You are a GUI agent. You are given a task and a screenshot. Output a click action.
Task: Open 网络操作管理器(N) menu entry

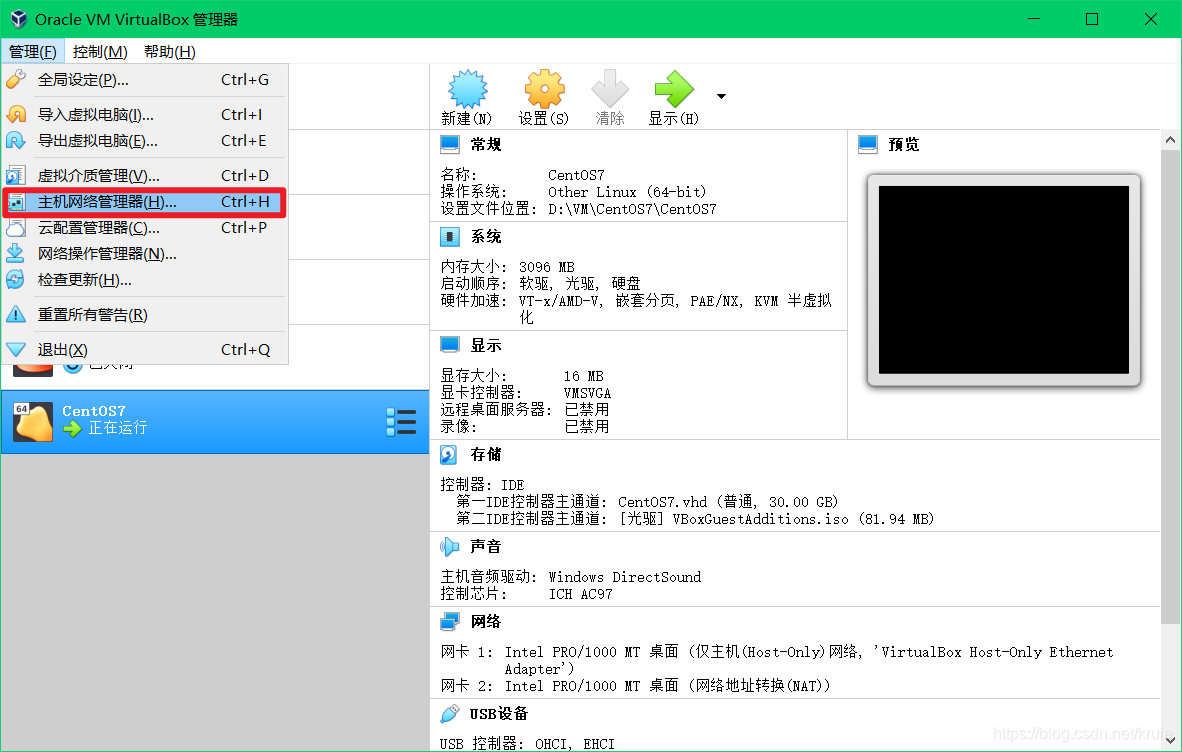point(144,254)
